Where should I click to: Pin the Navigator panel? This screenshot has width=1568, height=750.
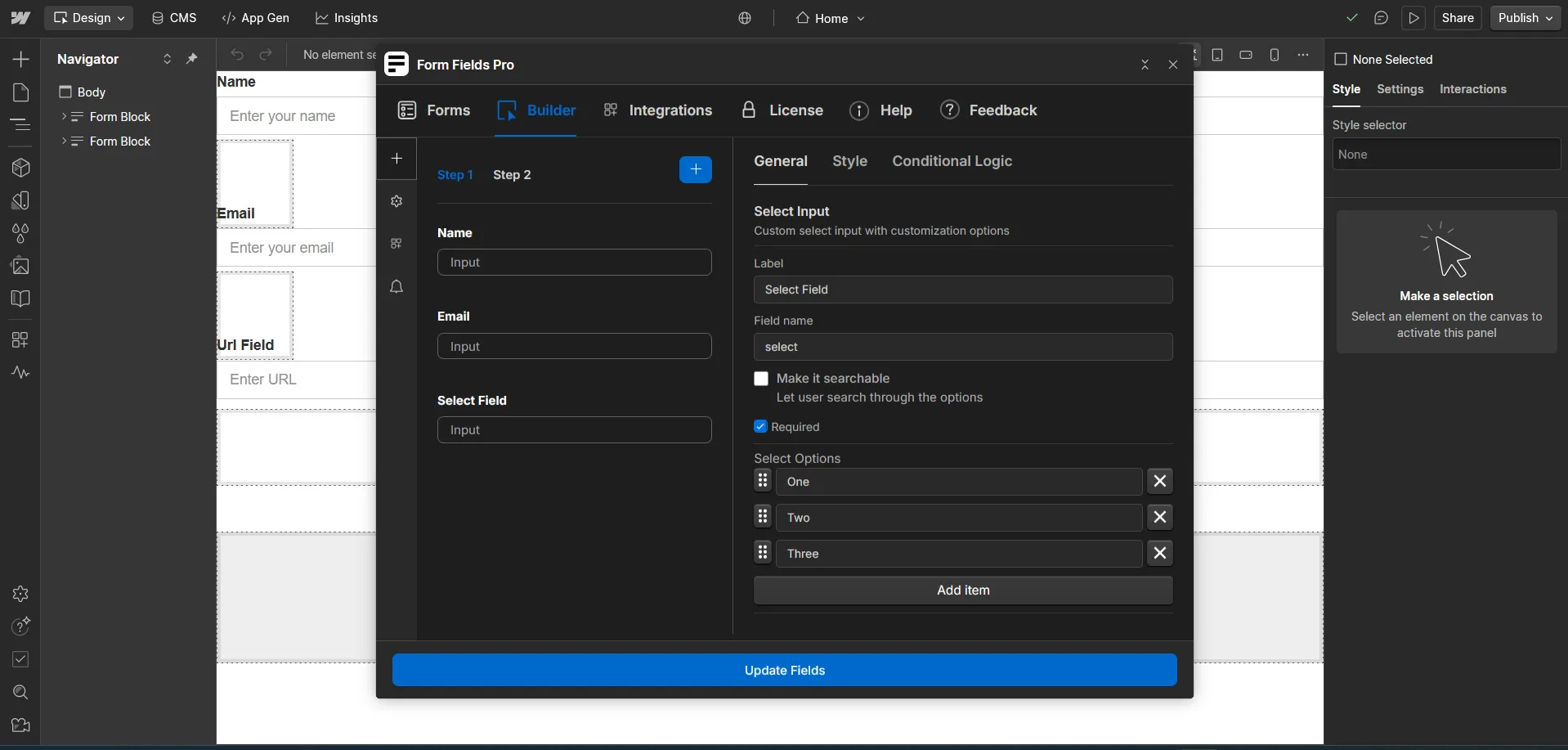(192, 59)
